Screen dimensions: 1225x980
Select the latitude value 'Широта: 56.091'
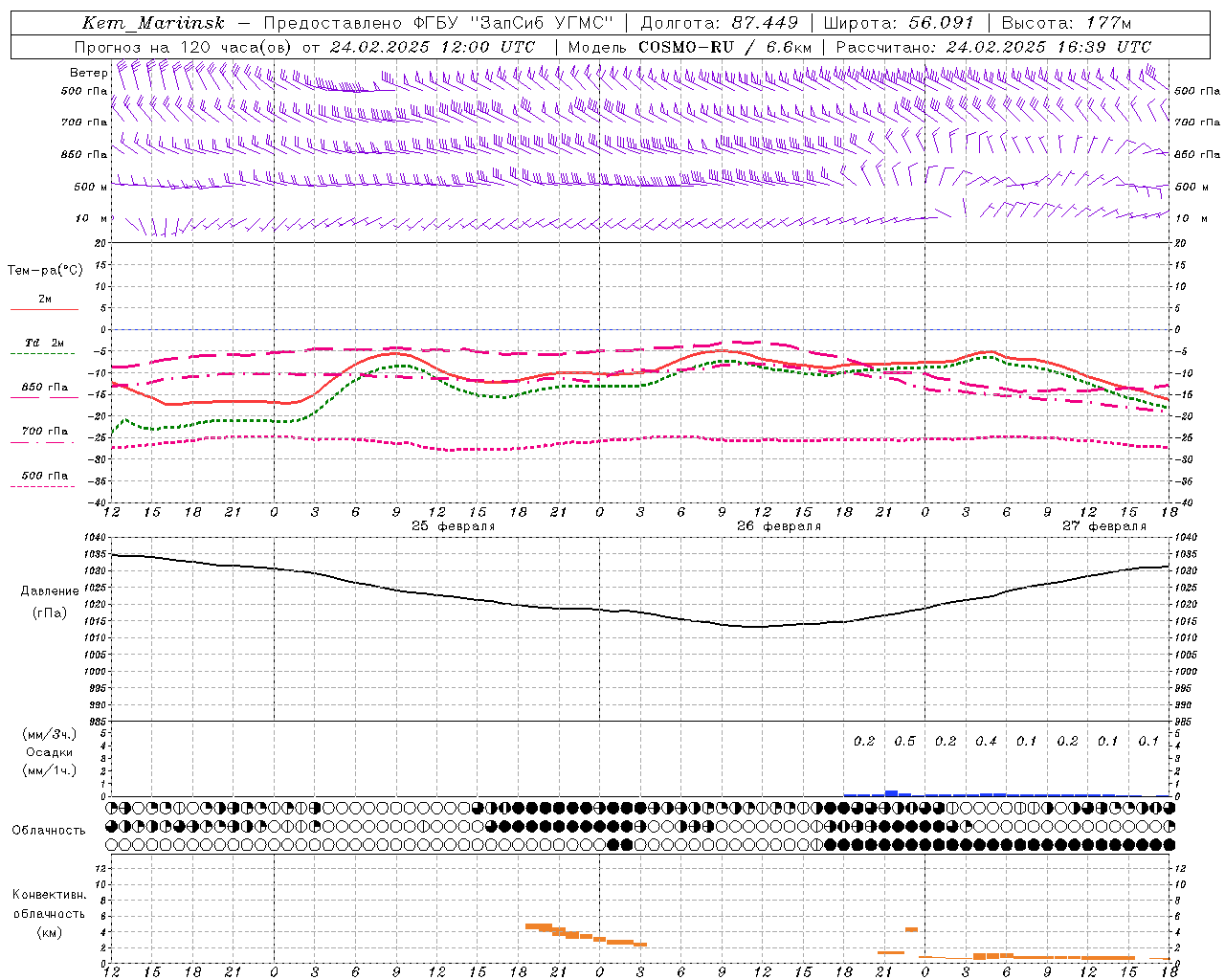click(x=898, y=23)
